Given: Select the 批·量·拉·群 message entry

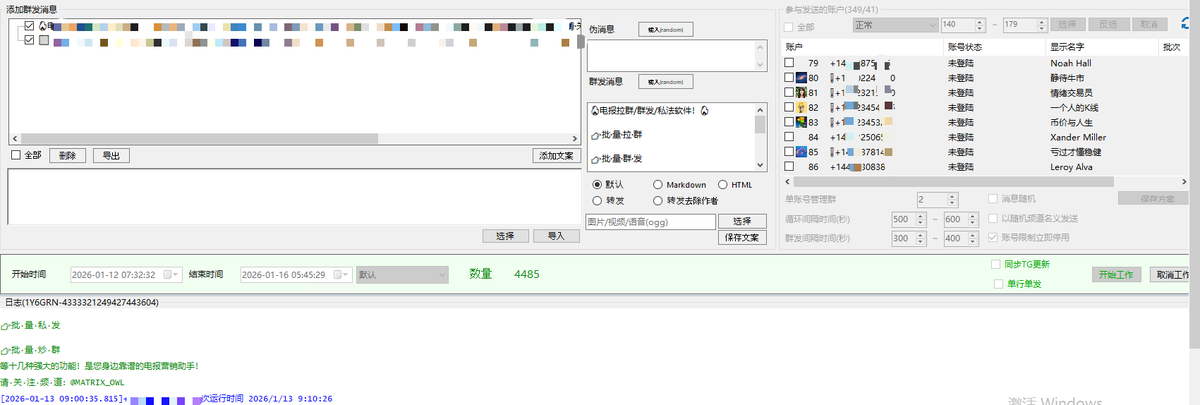Looking at the screenshot, I should pos(618,134).
